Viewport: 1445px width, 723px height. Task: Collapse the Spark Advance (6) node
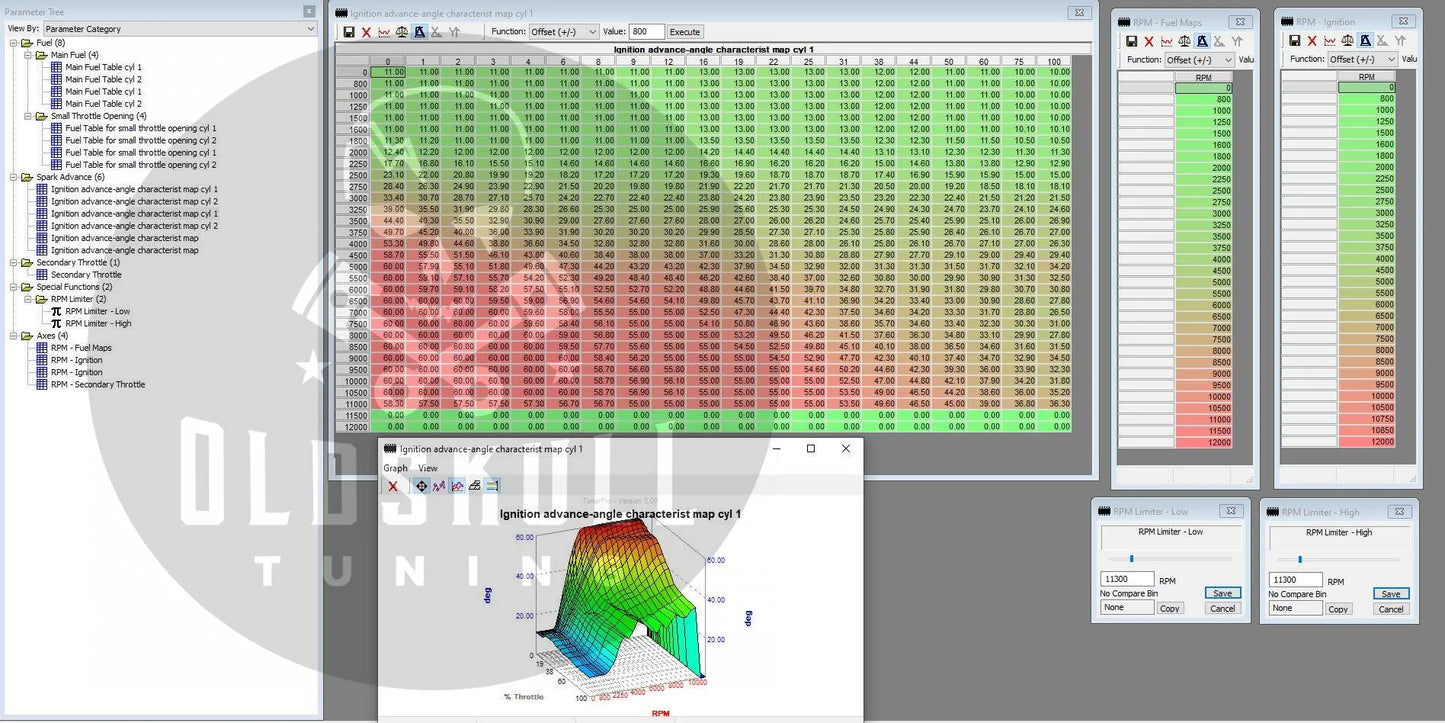pyautogui.click(x=14, y=177)
